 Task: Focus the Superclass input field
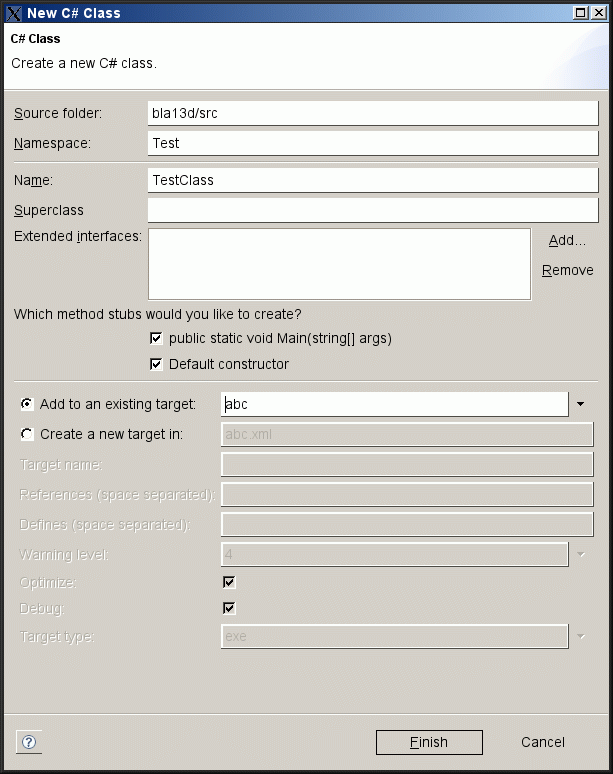pos(372,210)
